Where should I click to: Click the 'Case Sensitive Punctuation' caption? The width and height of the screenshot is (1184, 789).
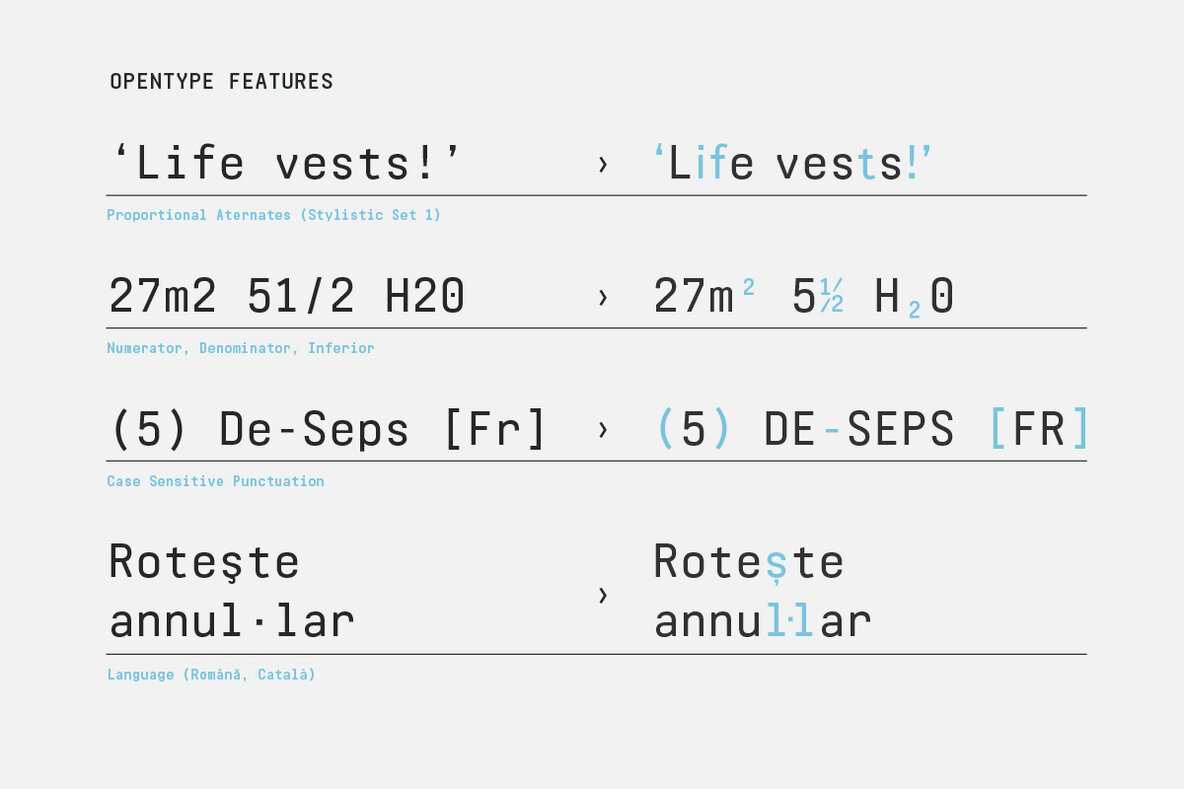point(215,481)
